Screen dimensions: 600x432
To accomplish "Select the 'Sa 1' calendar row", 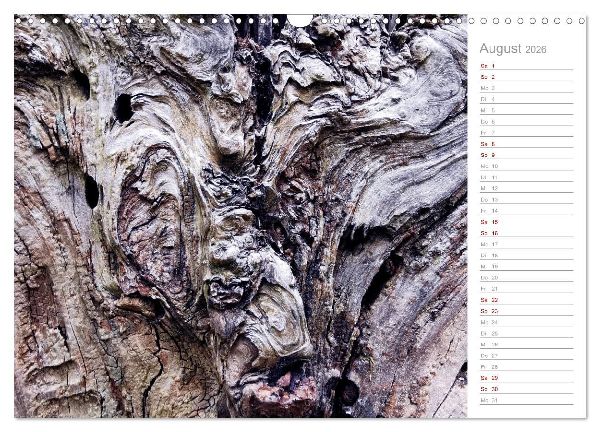I will pyautogui.click(x=527, y=66).
